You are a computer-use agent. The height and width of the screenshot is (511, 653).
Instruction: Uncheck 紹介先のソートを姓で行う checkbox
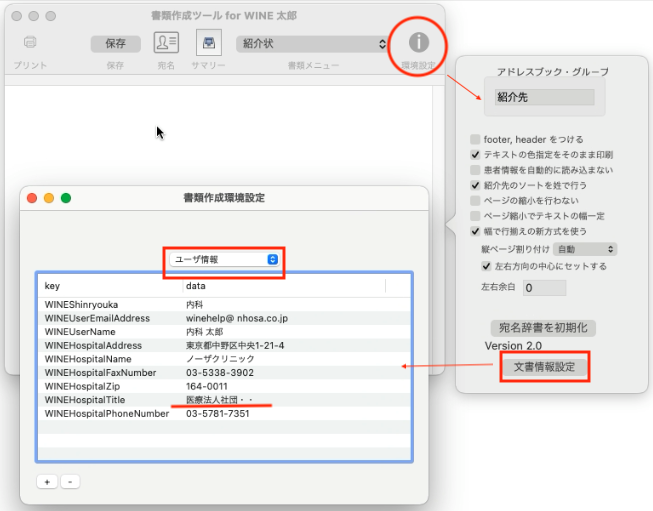(475, 185)
